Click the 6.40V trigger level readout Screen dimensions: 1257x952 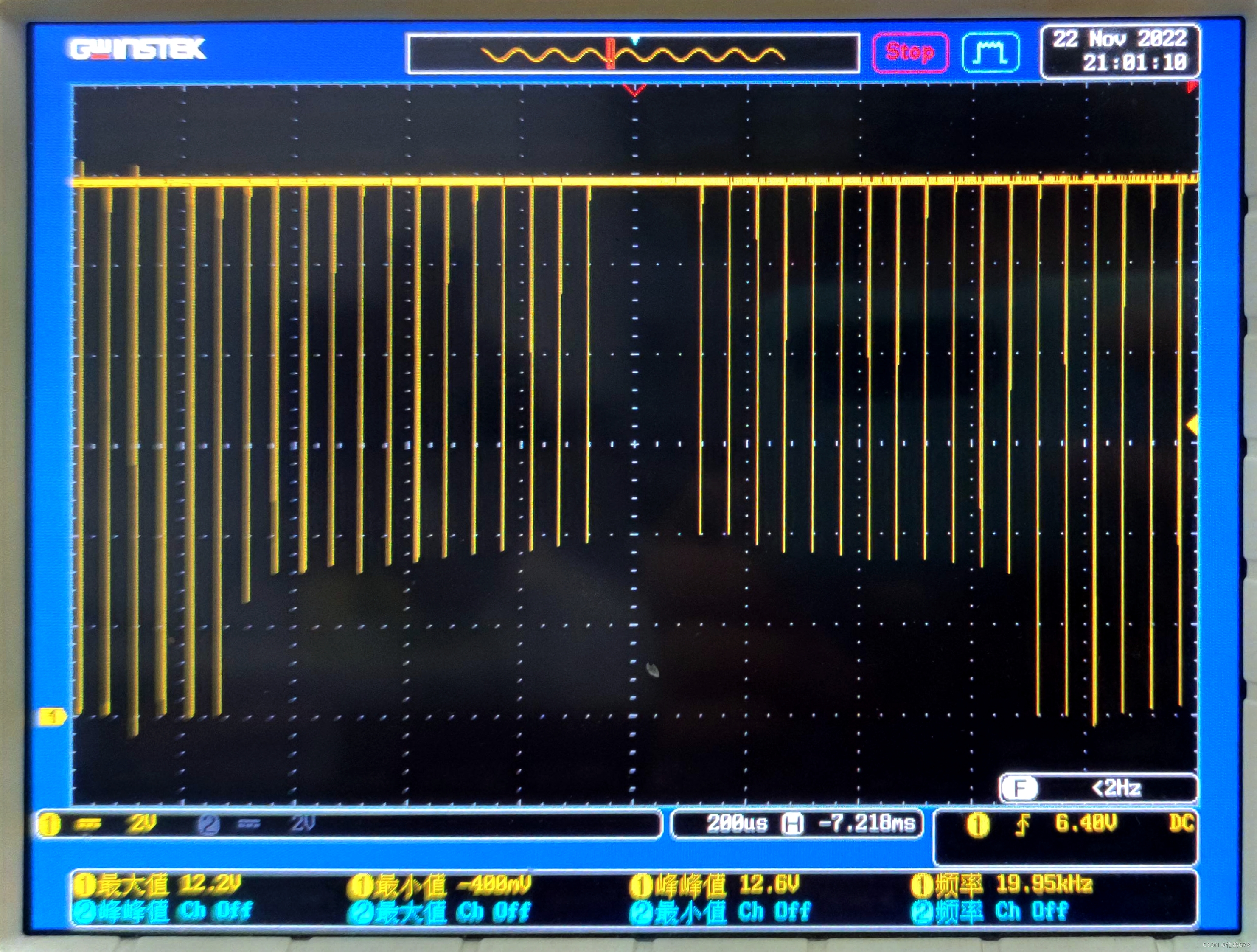pos(1086,823)
